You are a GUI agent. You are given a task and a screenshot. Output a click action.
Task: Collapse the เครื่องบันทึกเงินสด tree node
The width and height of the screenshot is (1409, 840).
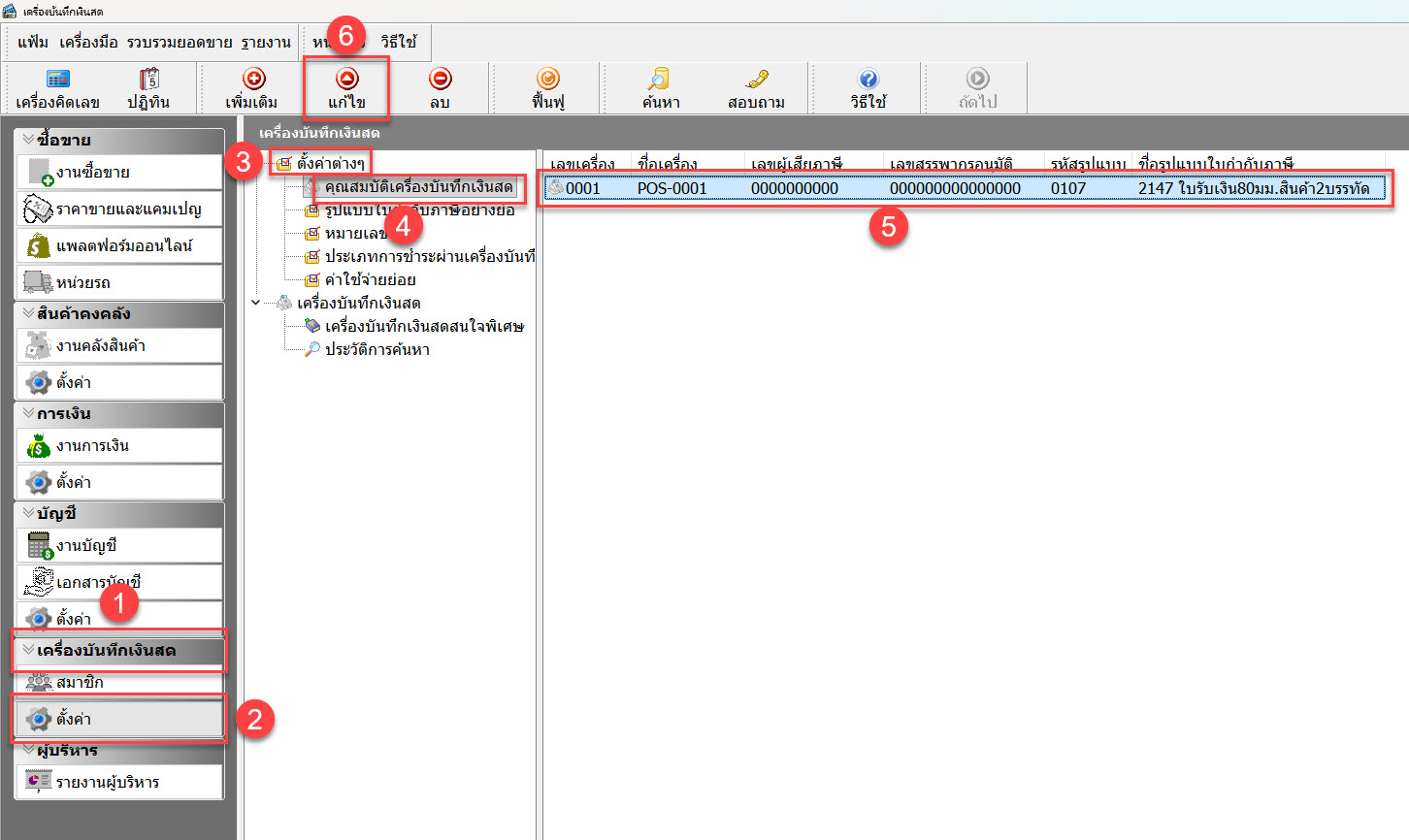256,303
